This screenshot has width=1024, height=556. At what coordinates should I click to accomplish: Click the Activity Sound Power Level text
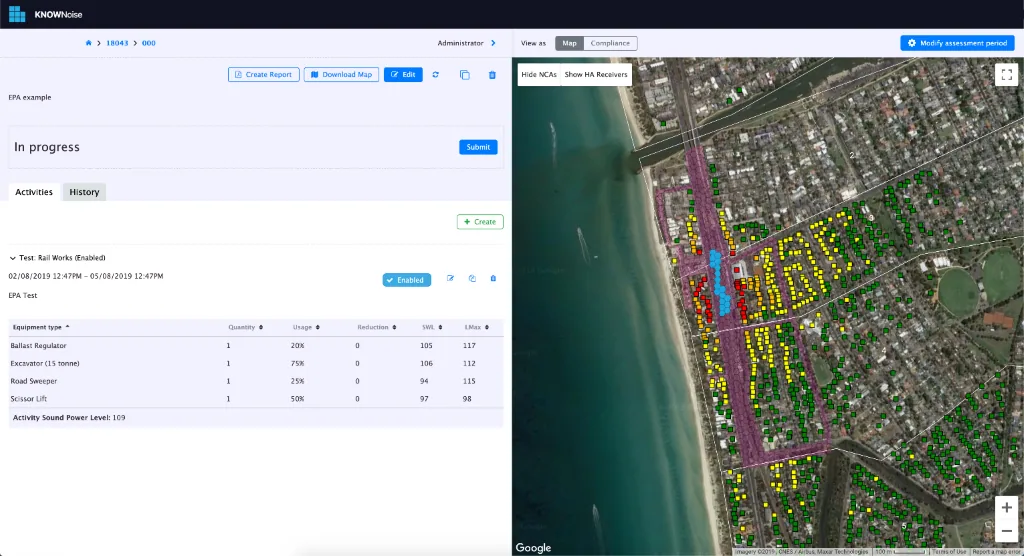69,417
